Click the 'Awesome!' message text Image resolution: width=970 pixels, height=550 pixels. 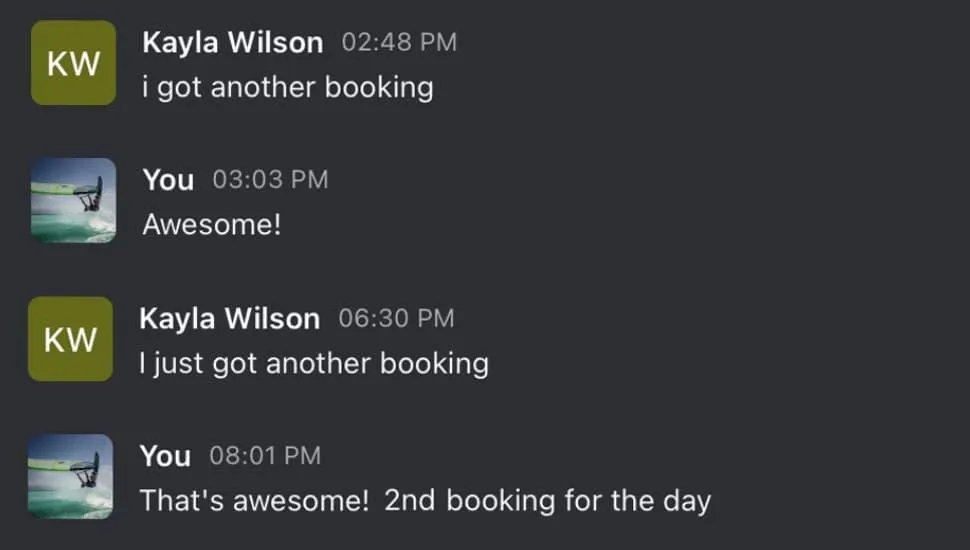(212, 224)
